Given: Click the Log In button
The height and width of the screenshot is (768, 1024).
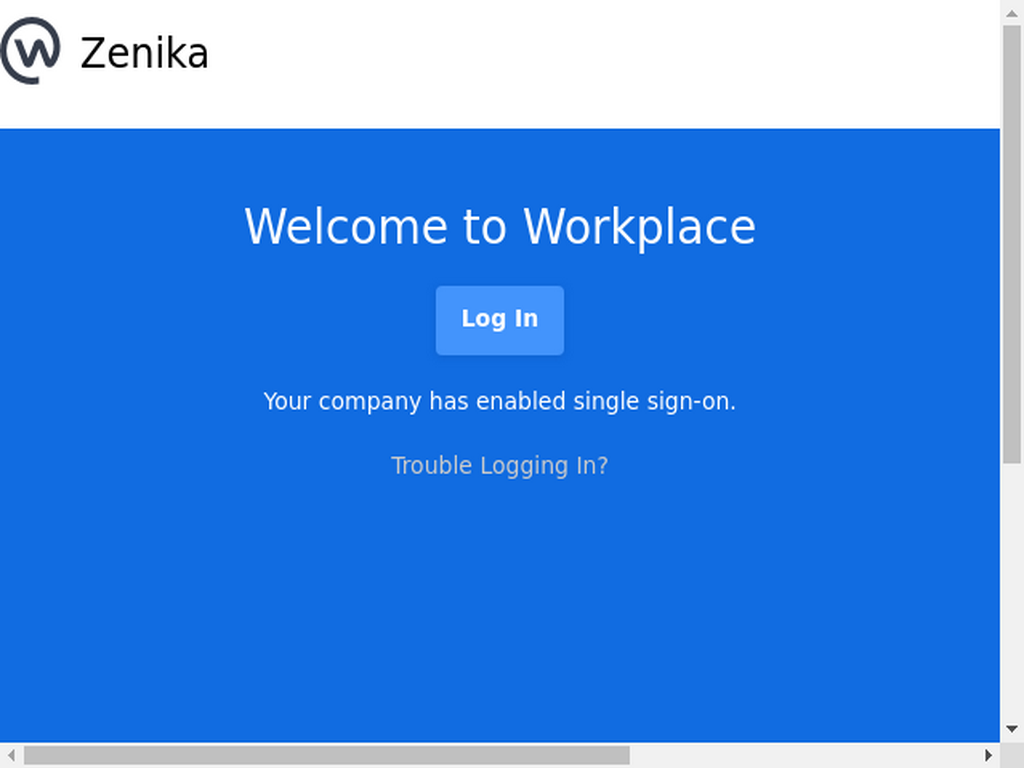Looking at the screenshot, I should click(x=500, y=320).
